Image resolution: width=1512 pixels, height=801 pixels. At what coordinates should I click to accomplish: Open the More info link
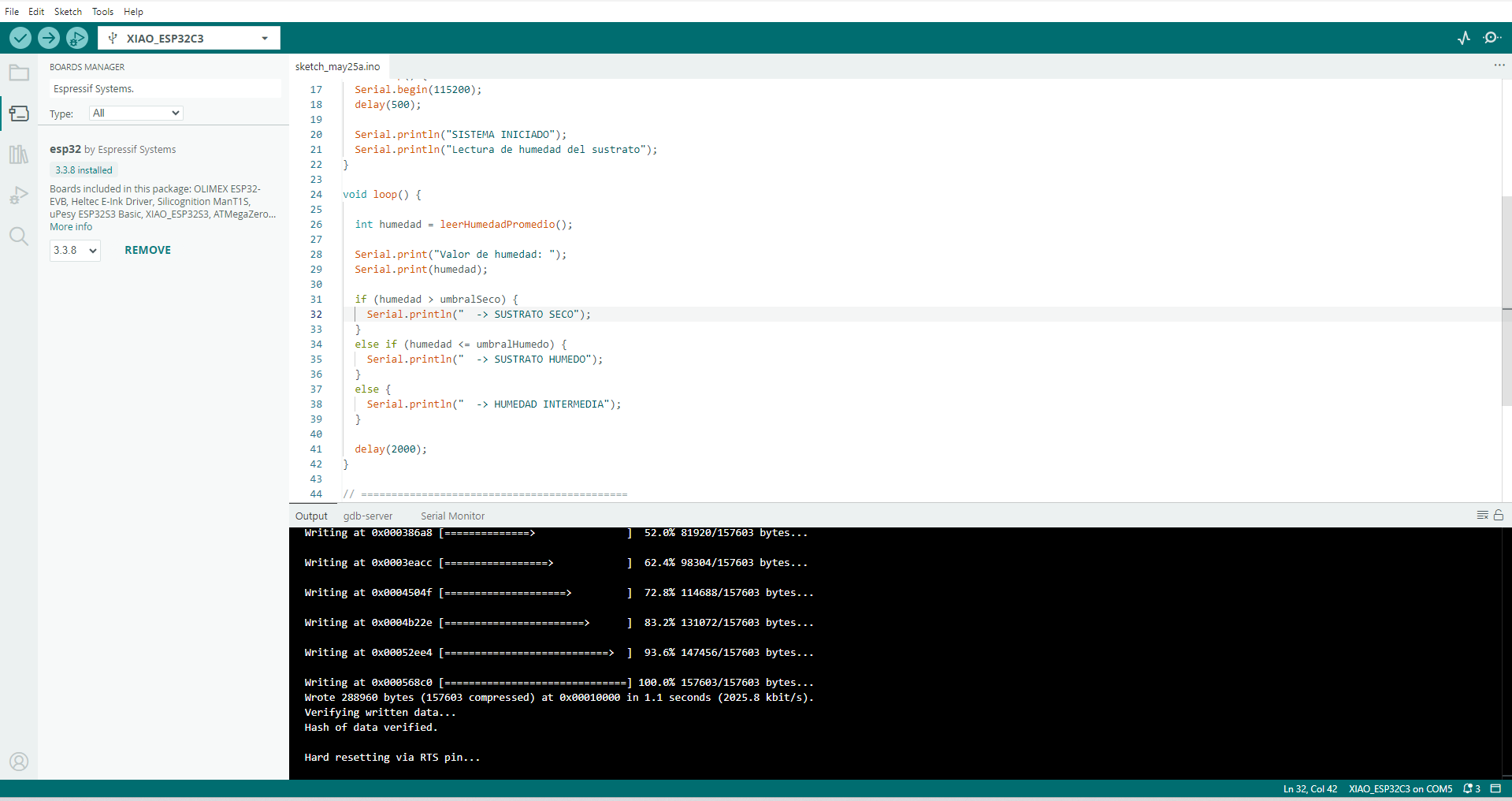pyautogui.click(x=71, y=226)
